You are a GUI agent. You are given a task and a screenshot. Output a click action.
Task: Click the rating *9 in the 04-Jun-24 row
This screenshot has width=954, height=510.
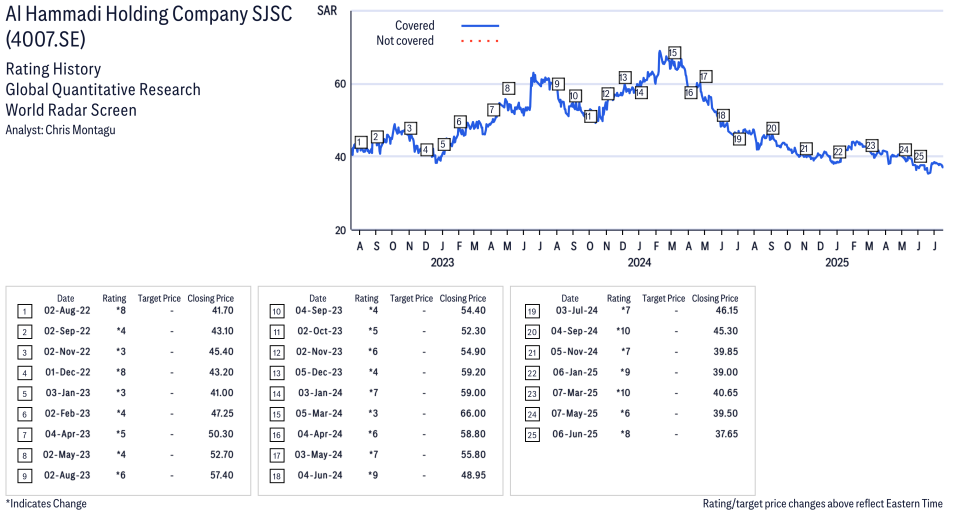pyautogui.click(x=373, y=475)
